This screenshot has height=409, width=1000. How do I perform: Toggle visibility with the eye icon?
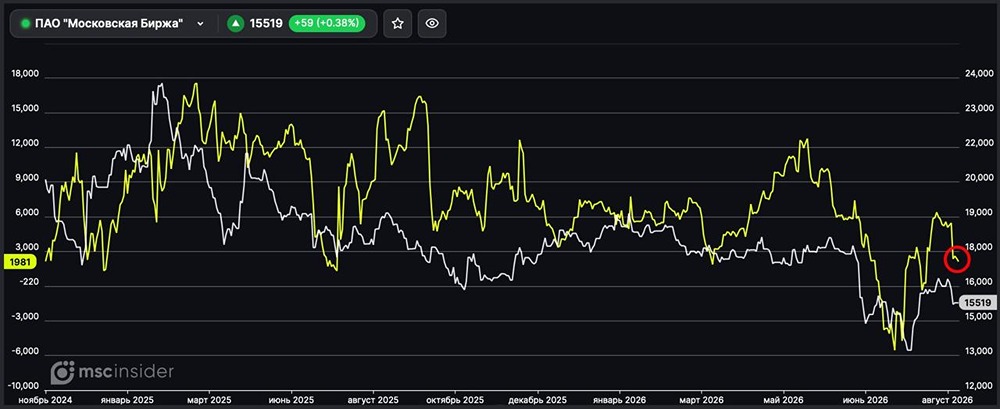point(432,24)
